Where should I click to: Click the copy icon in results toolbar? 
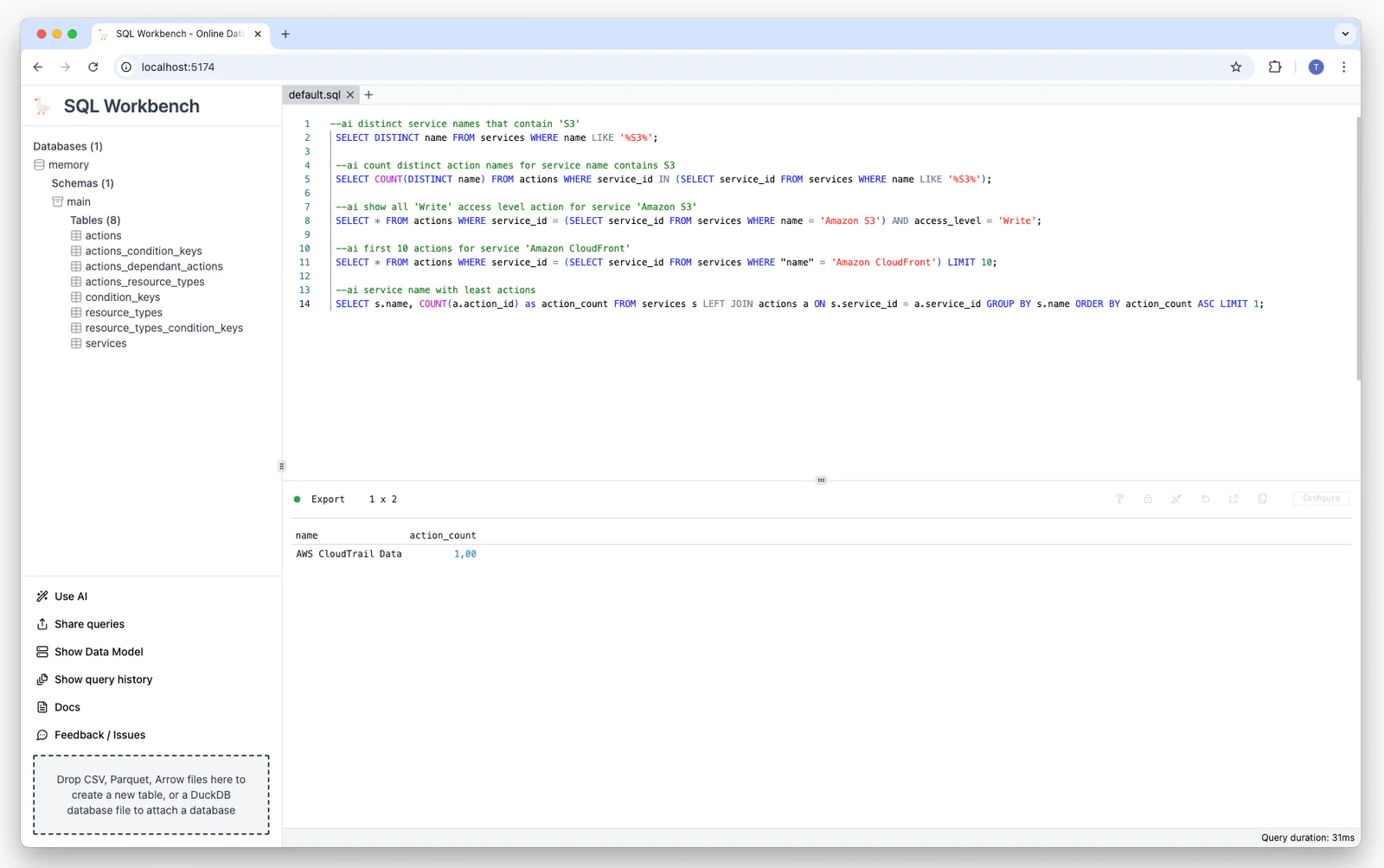click(x=1262, y=499)
